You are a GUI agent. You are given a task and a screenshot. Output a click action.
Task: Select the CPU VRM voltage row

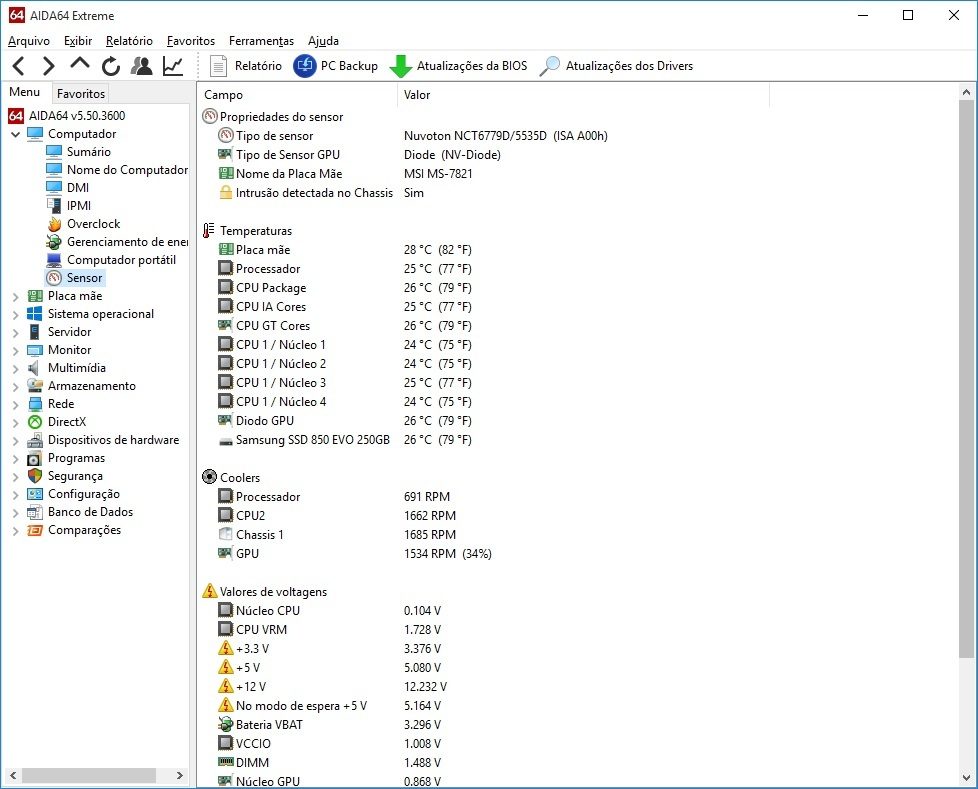coord(329,630)
